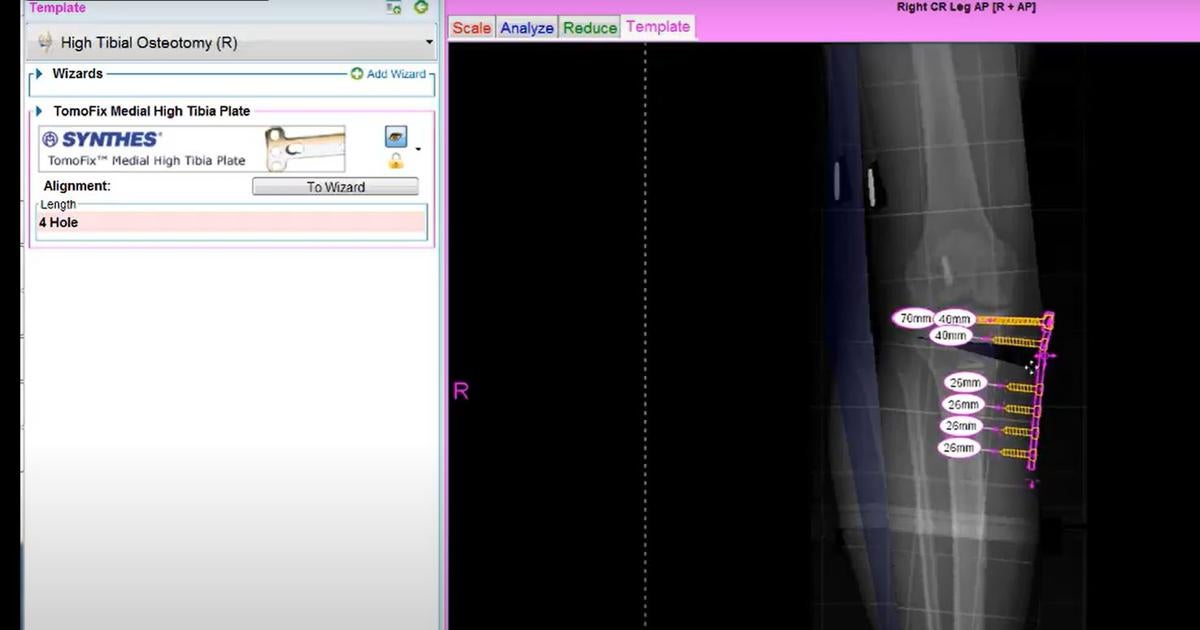Hide the template overlay with the eye toggle

point(396,136)
